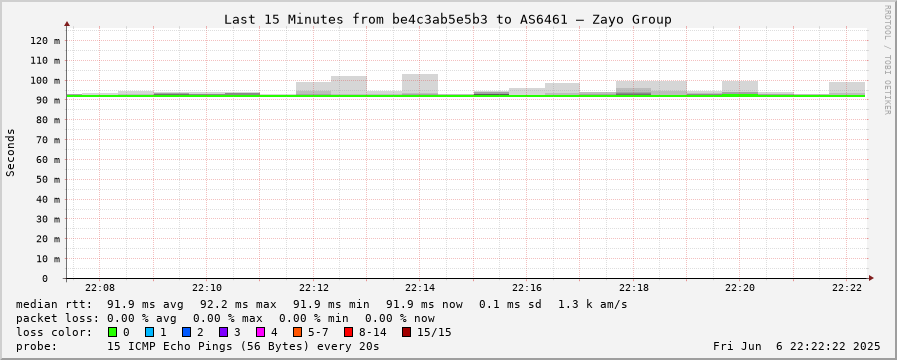This screenshot has width=897, height=360.
Task: Click the median rtt statistics line
Action: [322, 304]
